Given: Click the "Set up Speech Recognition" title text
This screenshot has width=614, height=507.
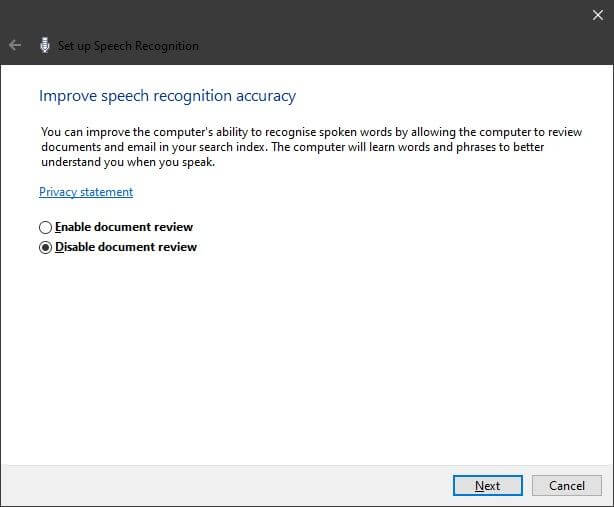Looking at the screenshot, I should pos(128,46).
